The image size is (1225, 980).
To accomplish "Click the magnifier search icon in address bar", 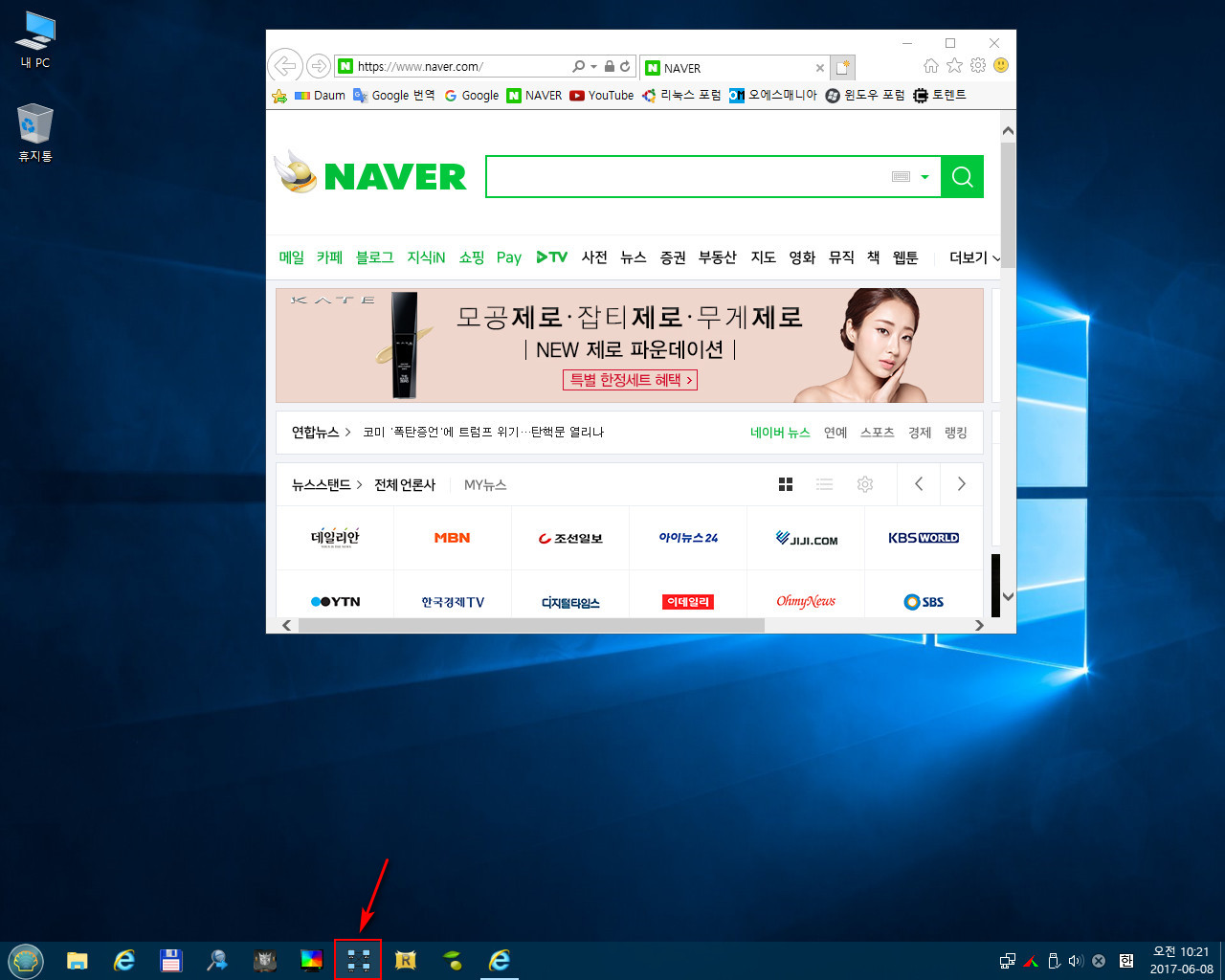I will pos(578,66).
